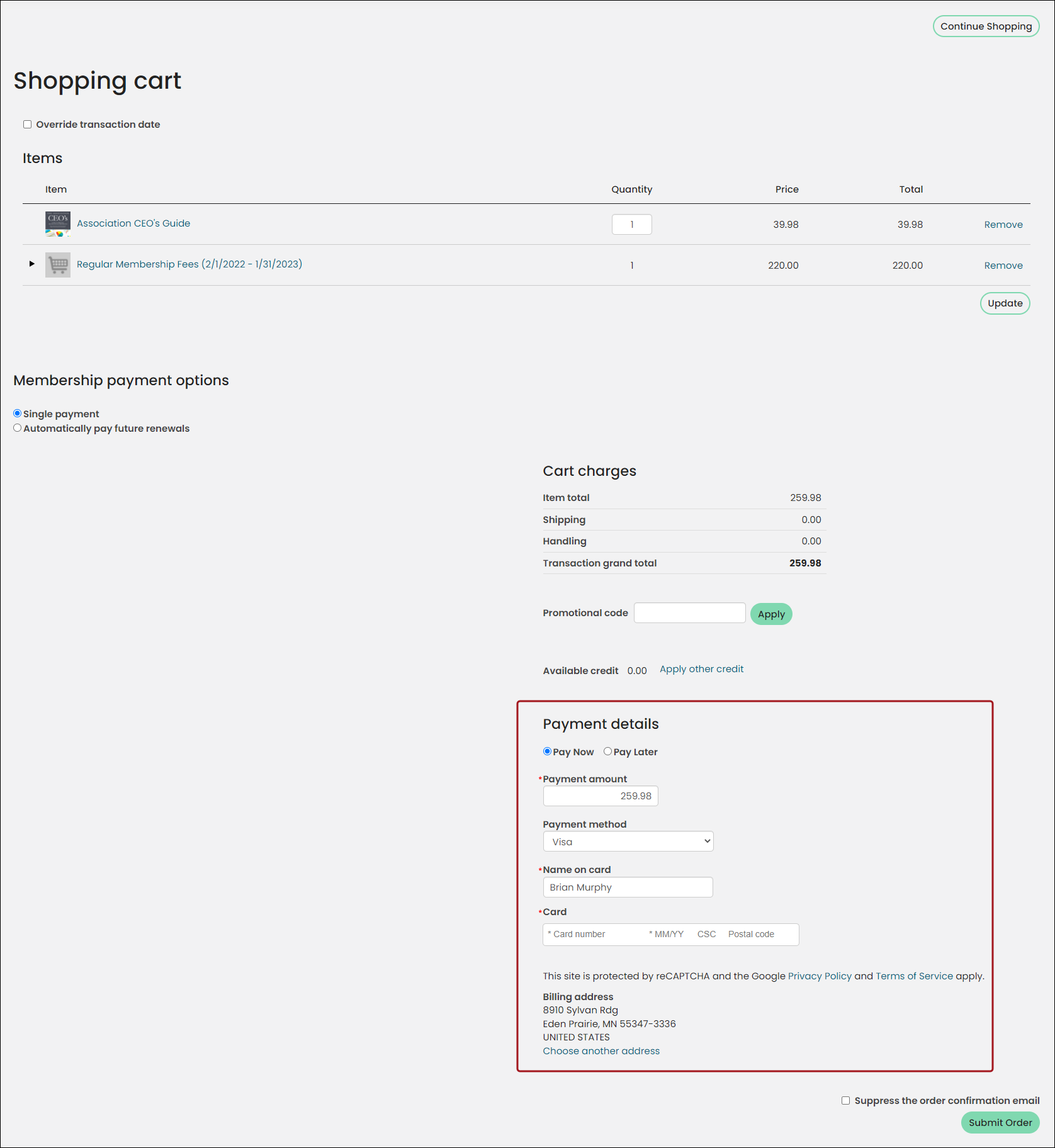Choose Automatically pay future renewals

coord(18,428)
